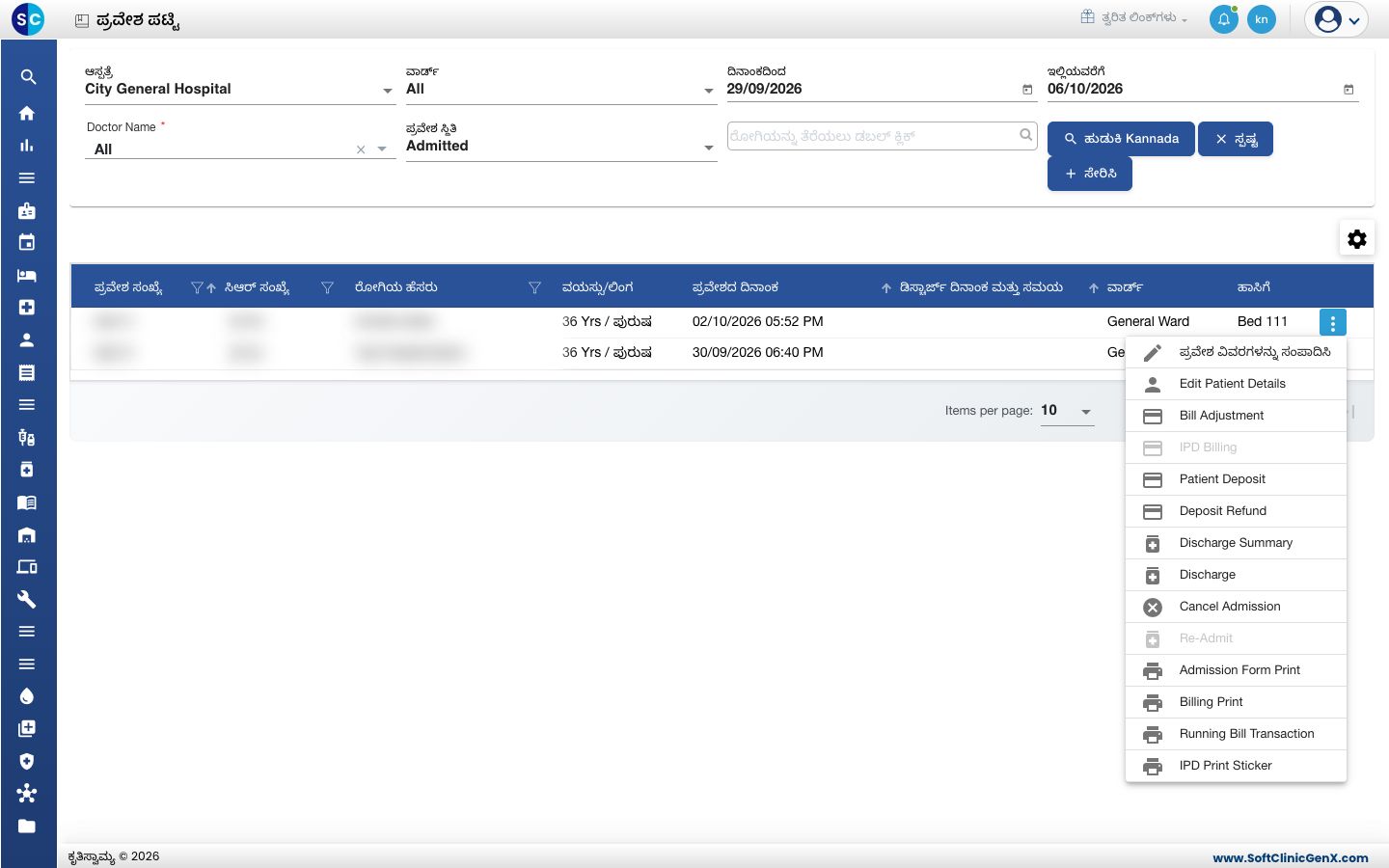This screenshot has height=868, width=1389.
Task: Expand the ವಾರ್ಡ್ dropdown set to All
Action: [709, 91]
